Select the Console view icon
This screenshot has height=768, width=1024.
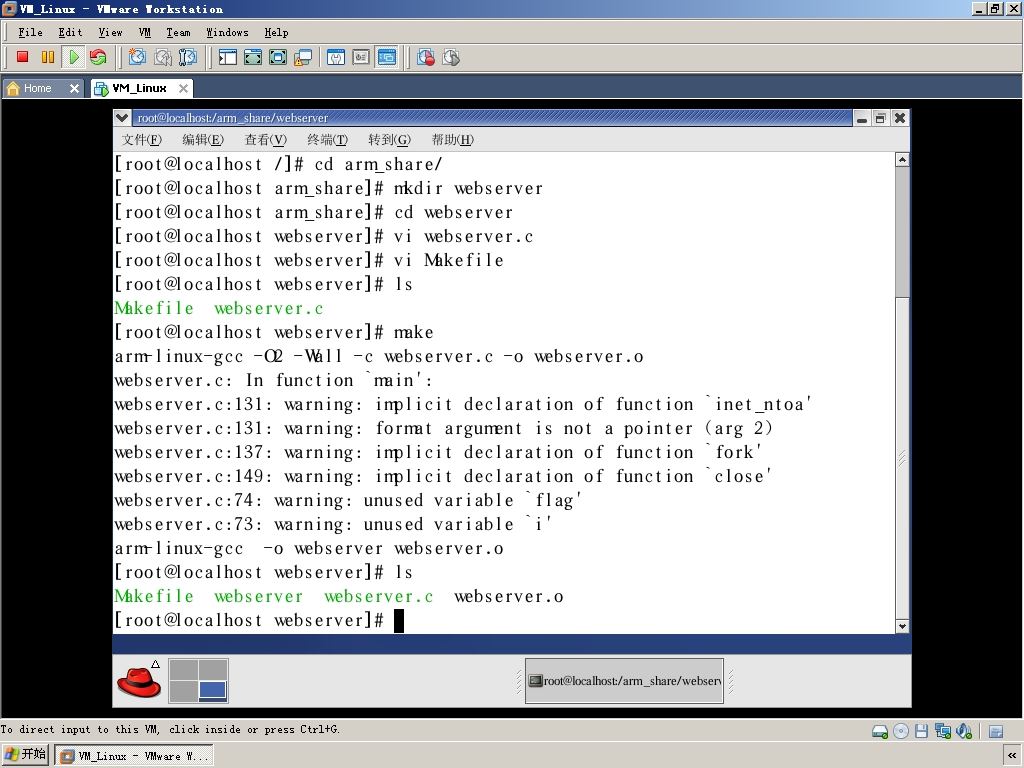(387, 57)
